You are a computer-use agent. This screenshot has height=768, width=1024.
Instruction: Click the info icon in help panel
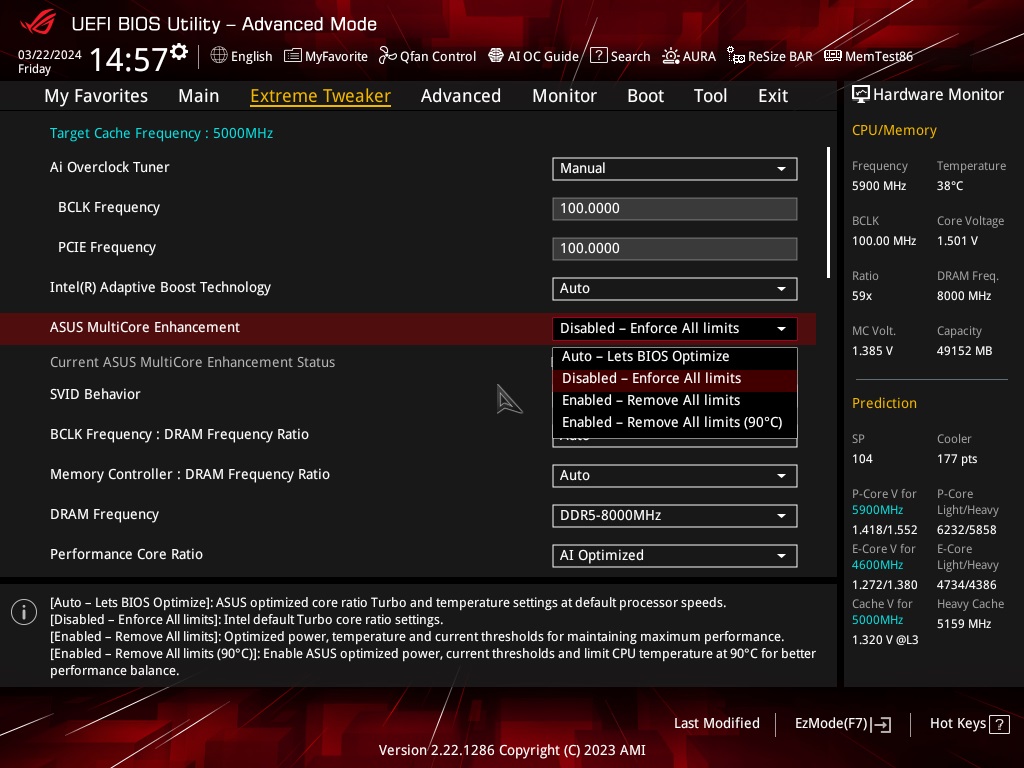pyautogui.click(x=24, y=612)
